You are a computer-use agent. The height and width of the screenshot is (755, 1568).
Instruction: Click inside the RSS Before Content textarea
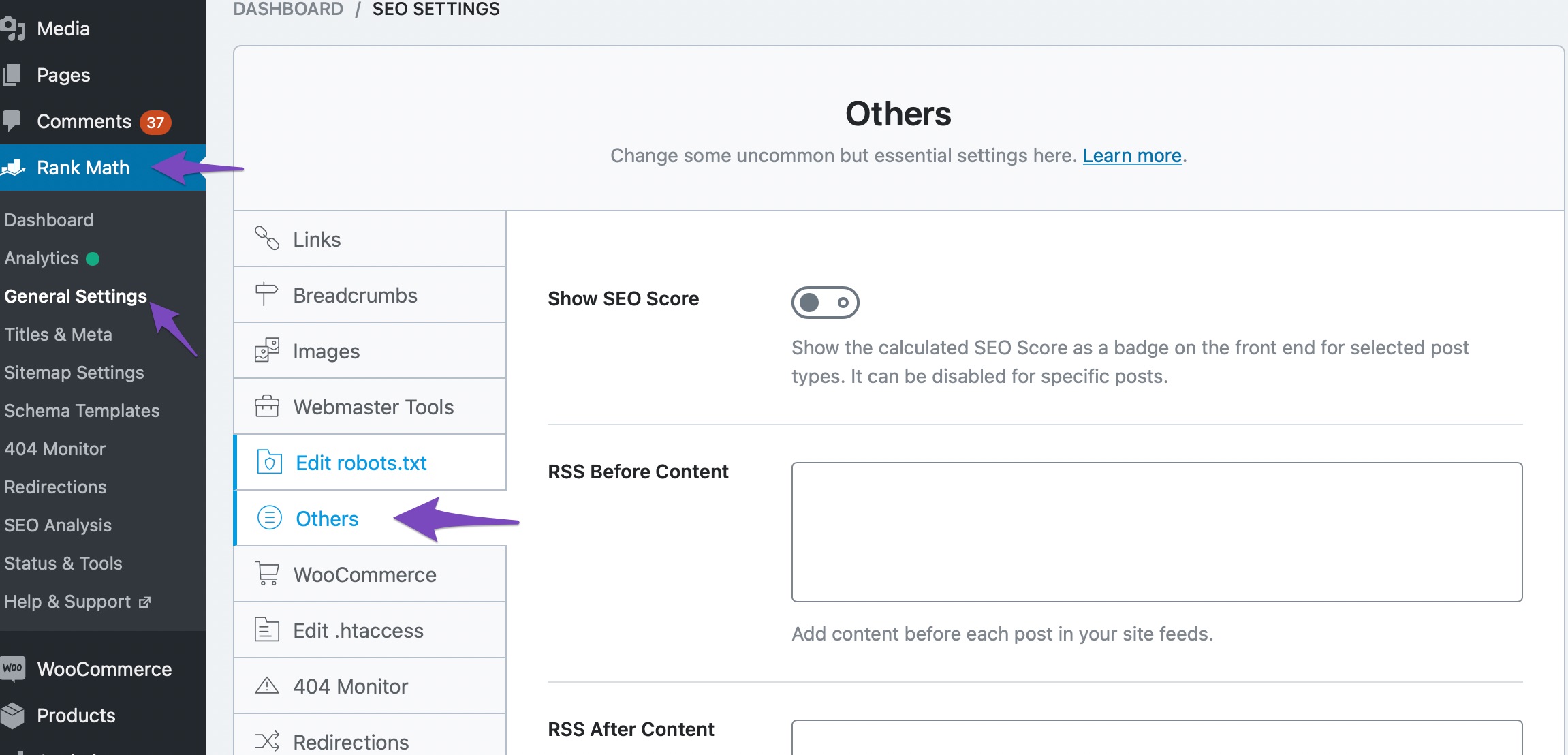click(1156, 531)
